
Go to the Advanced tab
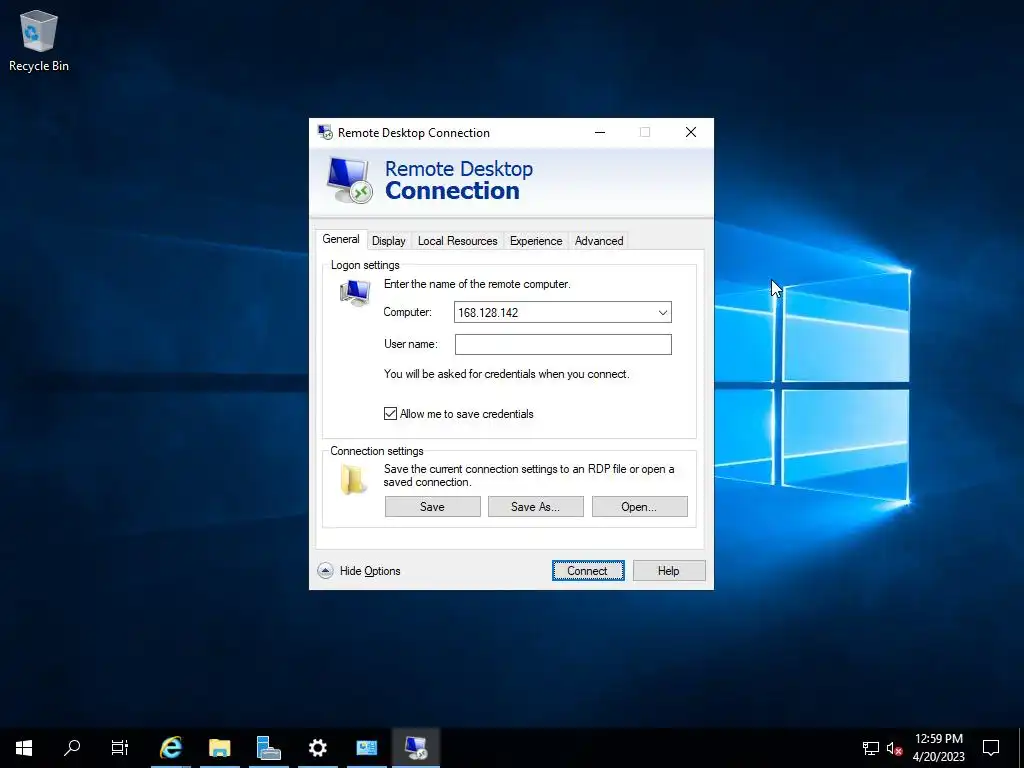pyautogui.click(x=599, y=241)
